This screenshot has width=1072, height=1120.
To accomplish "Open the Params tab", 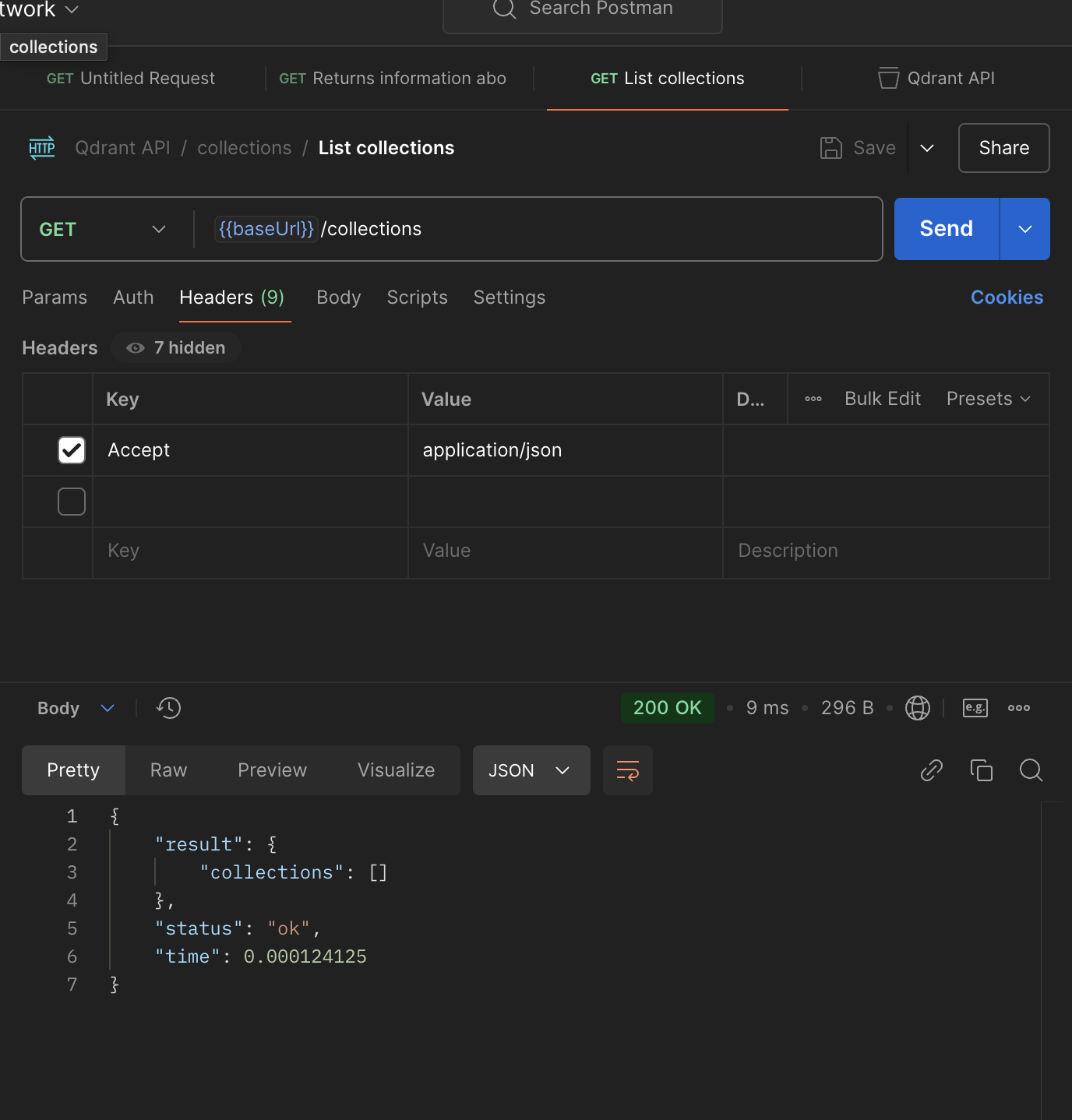I will click(x=55, y=298).
